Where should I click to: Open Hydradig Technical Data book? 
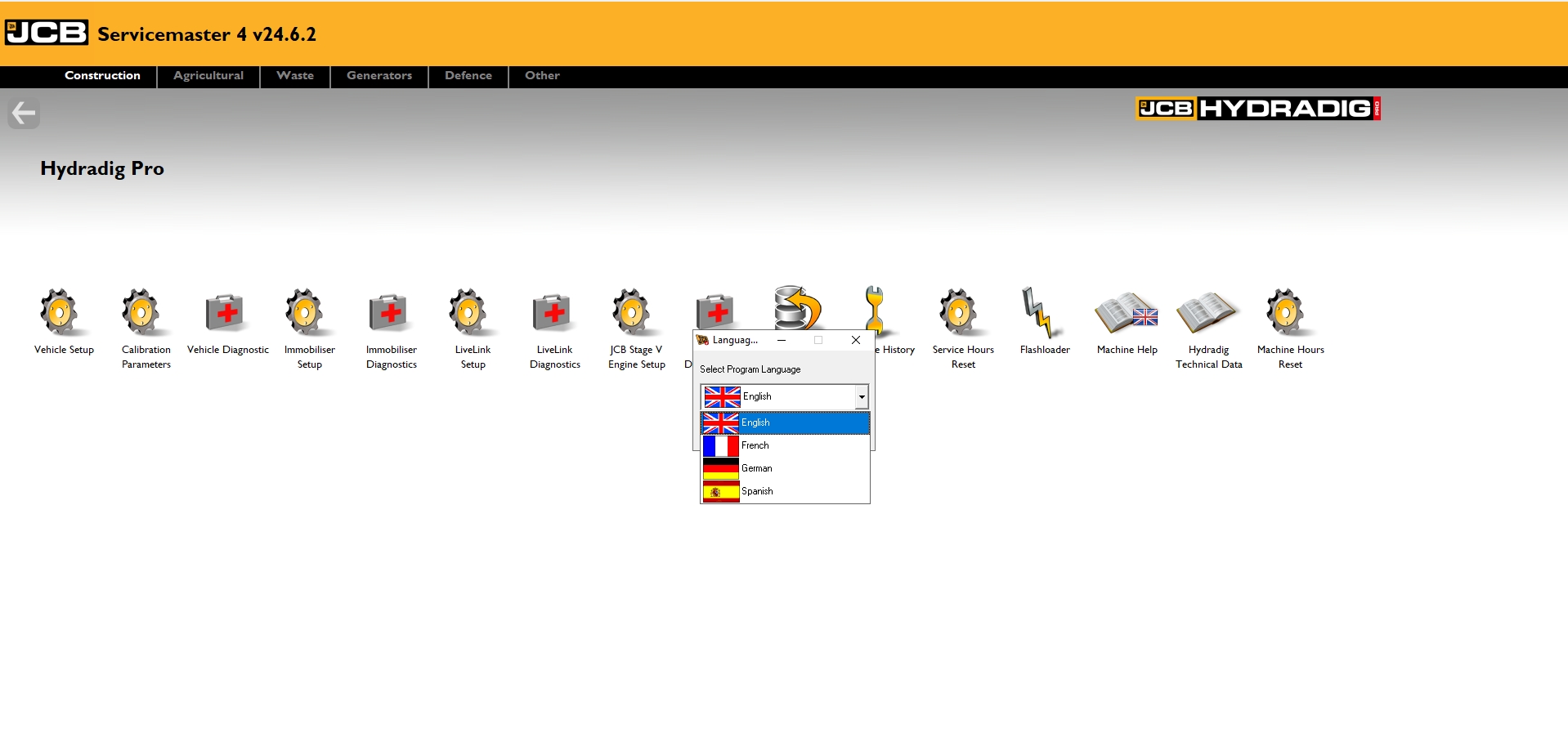point(1208,313)
